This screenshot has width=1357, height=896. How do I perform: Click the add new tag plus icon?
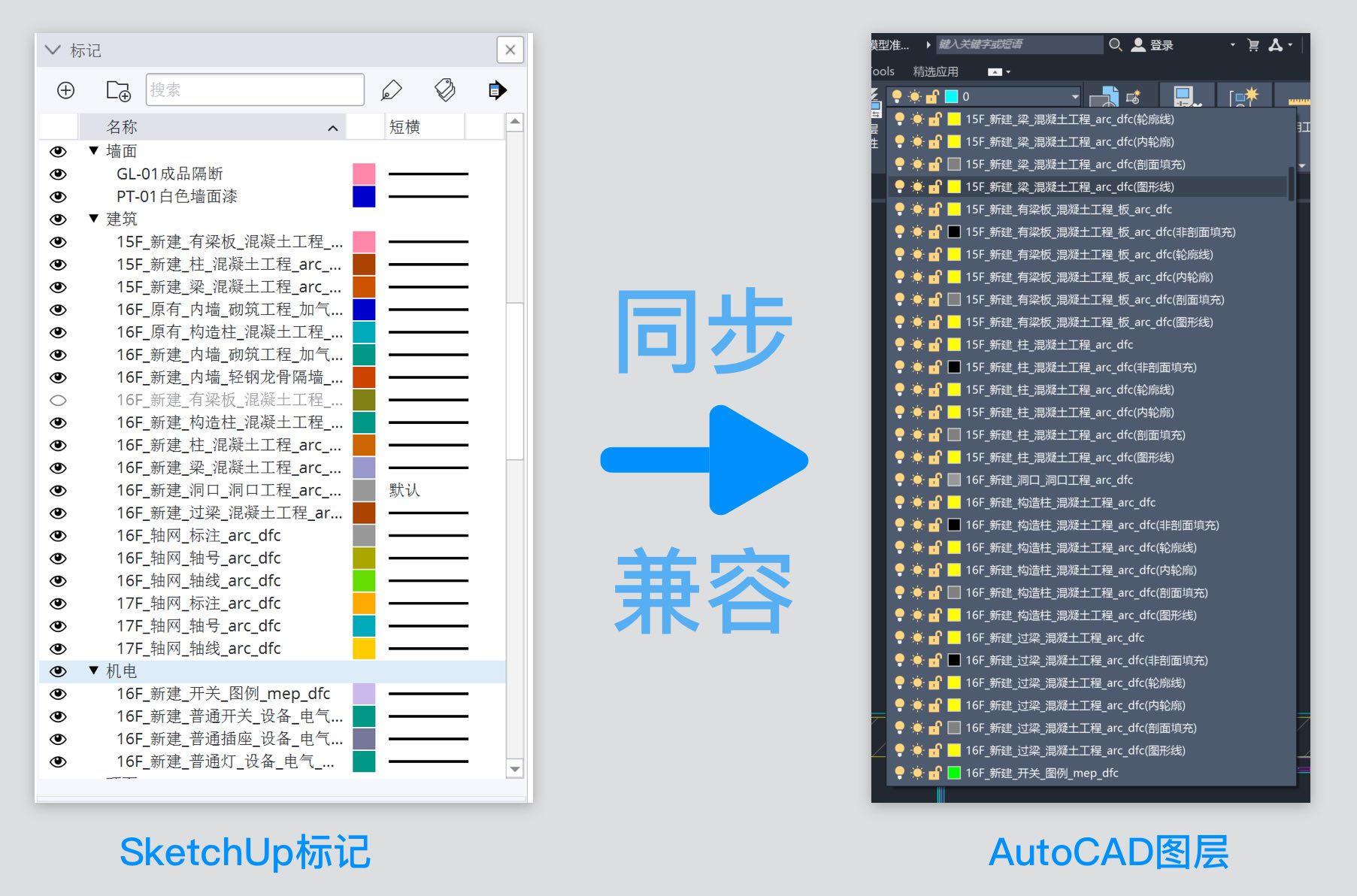66,90
